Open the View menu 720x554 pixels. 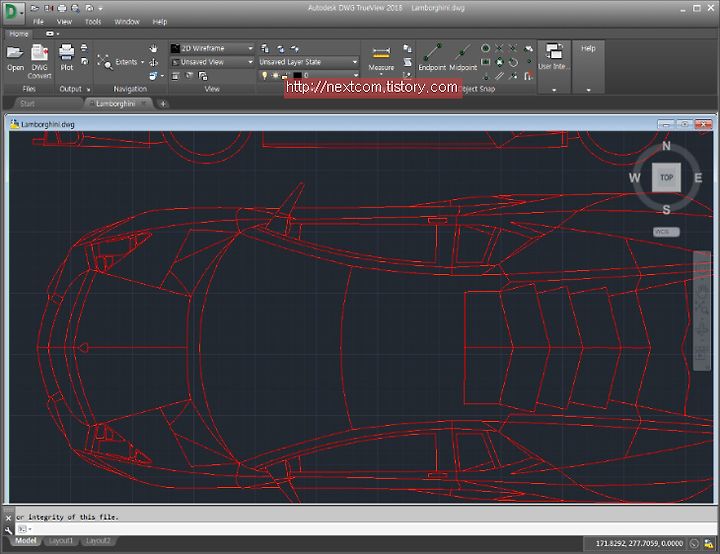tap(64, 22)
